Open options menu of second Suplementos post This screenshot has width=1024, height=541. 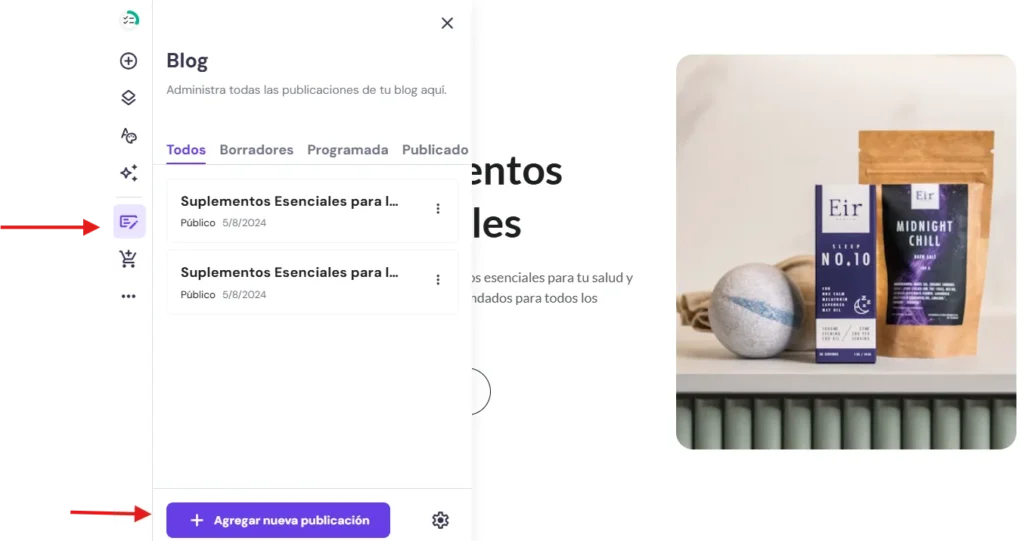coord(438,280)
